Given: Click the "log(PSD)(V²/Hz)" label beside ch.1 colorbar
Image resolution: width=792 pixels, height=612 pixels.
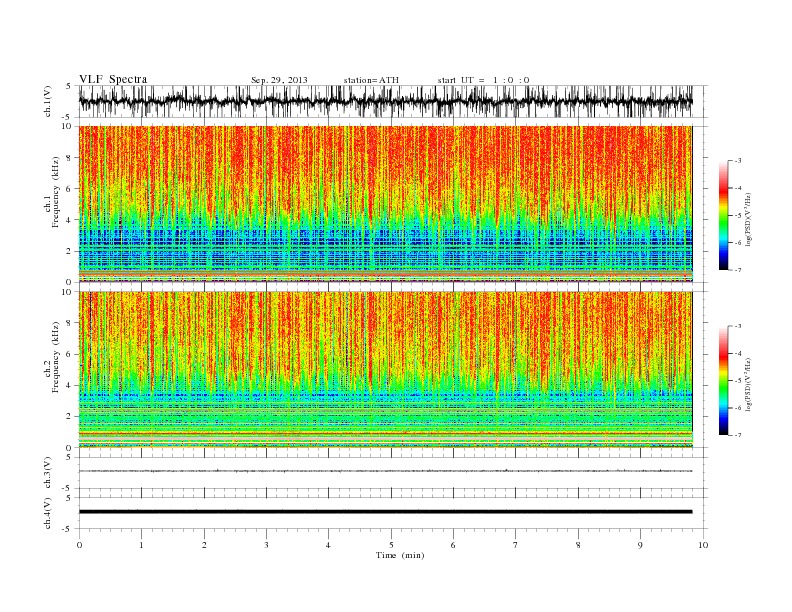Looking at the screenshot, I should (x=749, y=219).
